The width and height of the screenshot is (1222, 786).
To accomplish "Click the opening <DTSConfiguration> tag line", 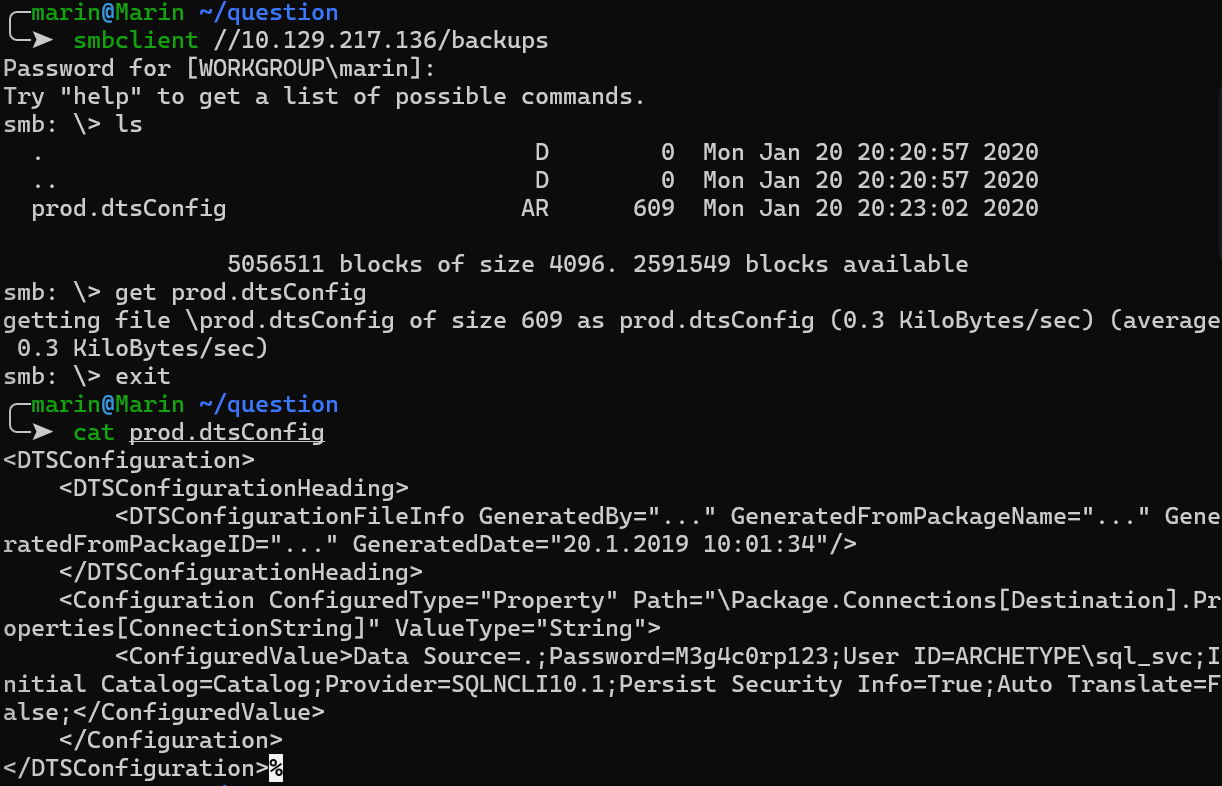I will pos(129,461).
